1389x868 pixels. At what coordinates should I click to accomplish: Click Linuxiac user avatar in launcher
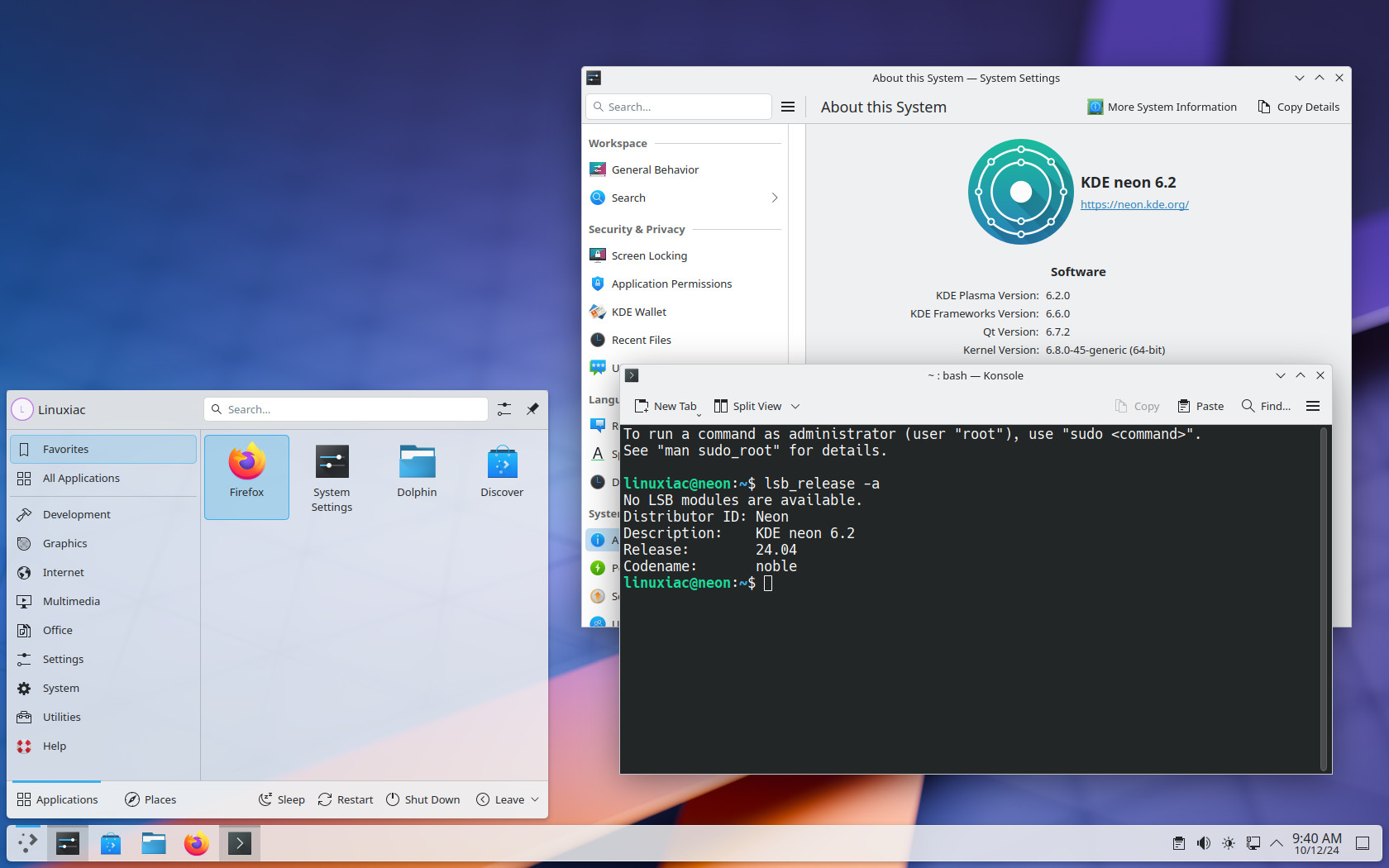tap(22, 409)
